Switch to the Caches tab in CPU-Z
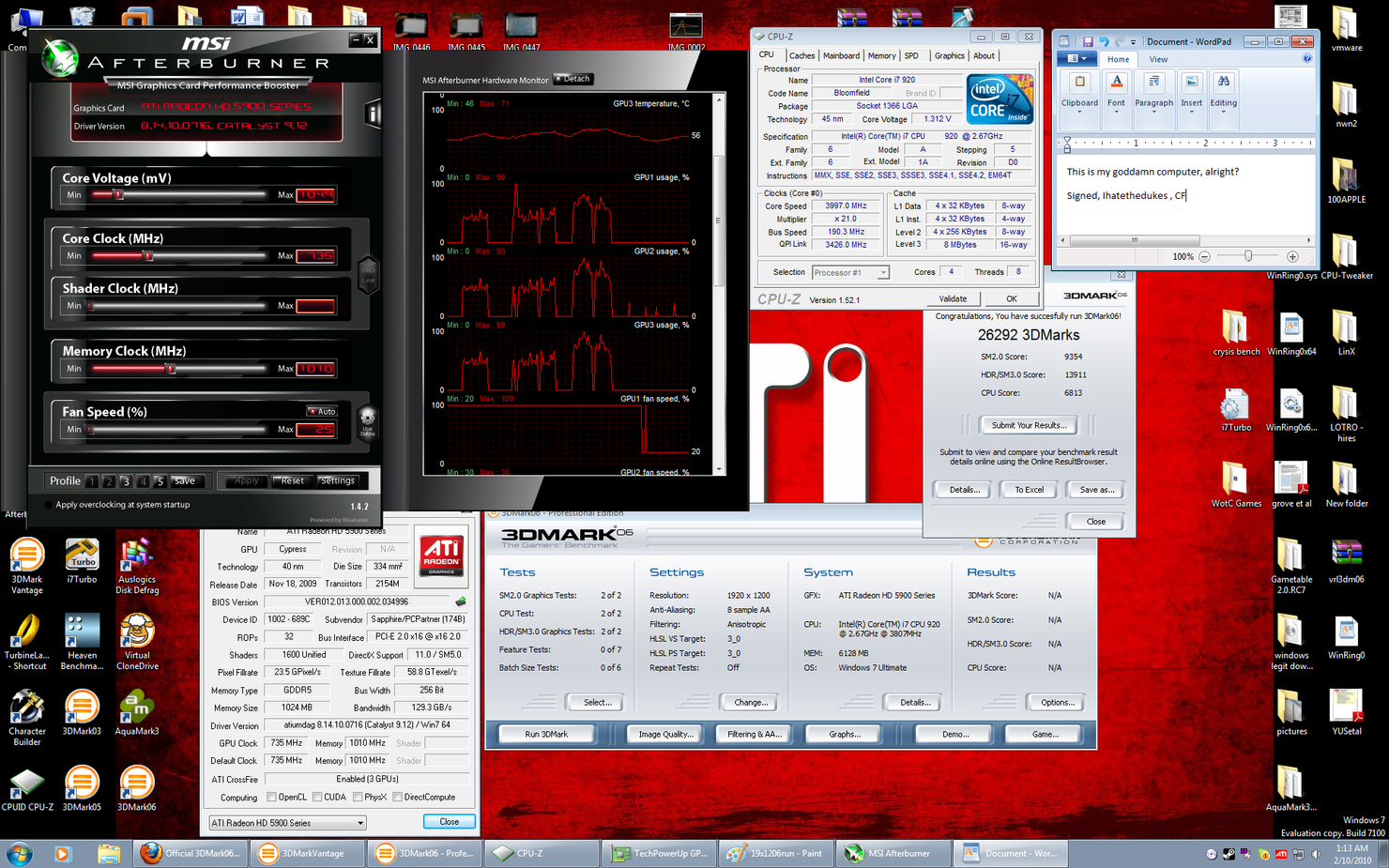Image resolution: width=1389 pixels, height=868 pixels. (x=801, y=56)
